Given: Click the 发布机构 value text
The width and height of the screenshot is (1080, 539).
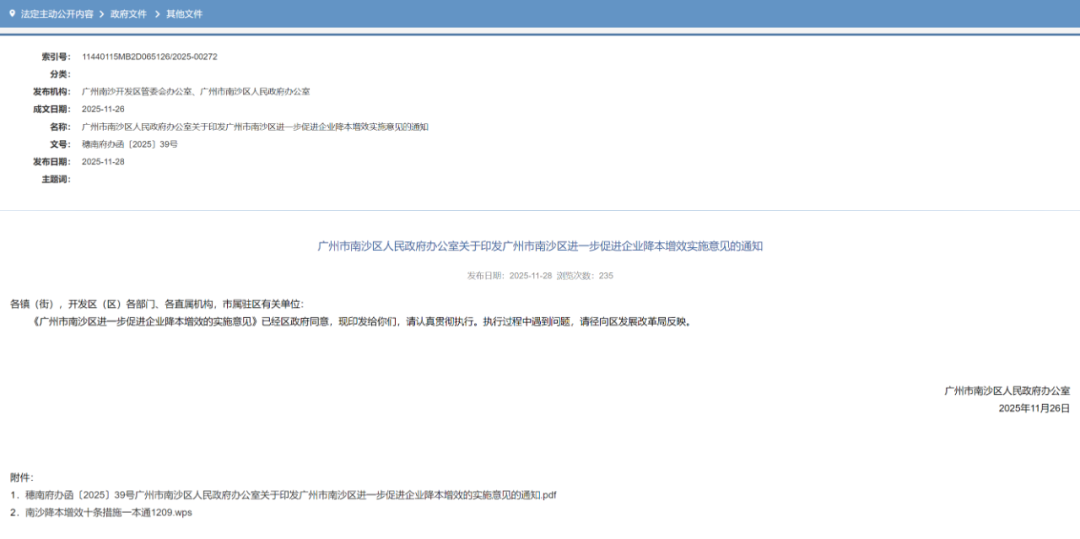Looking at the screenshot, I should (195, 92).
